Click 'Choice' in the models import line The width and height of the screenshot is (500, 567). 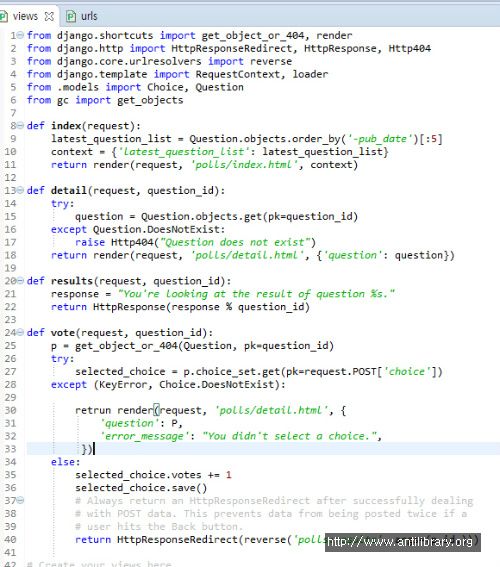pos(165,88)
